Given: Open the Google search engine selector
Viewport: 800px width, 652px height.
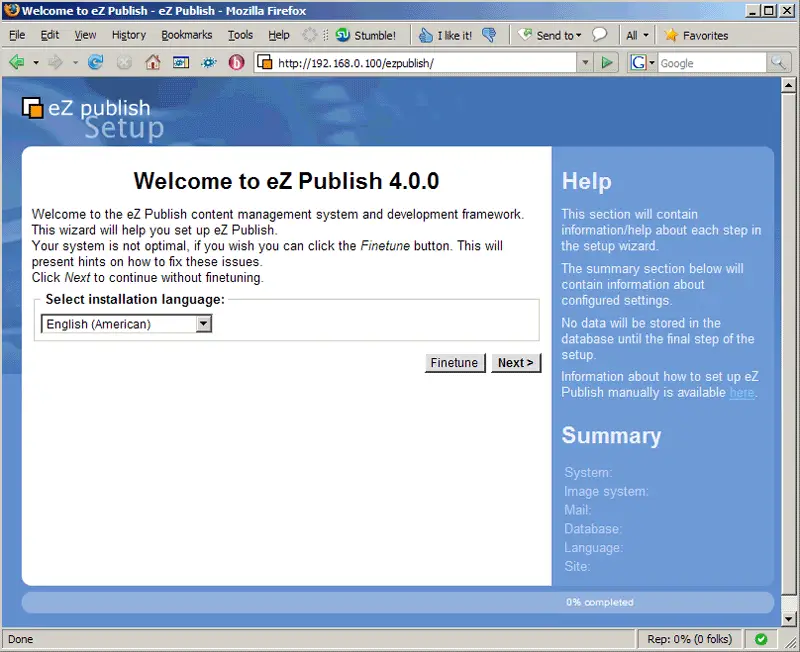Looking at the screenshot, I should point(642,63).
